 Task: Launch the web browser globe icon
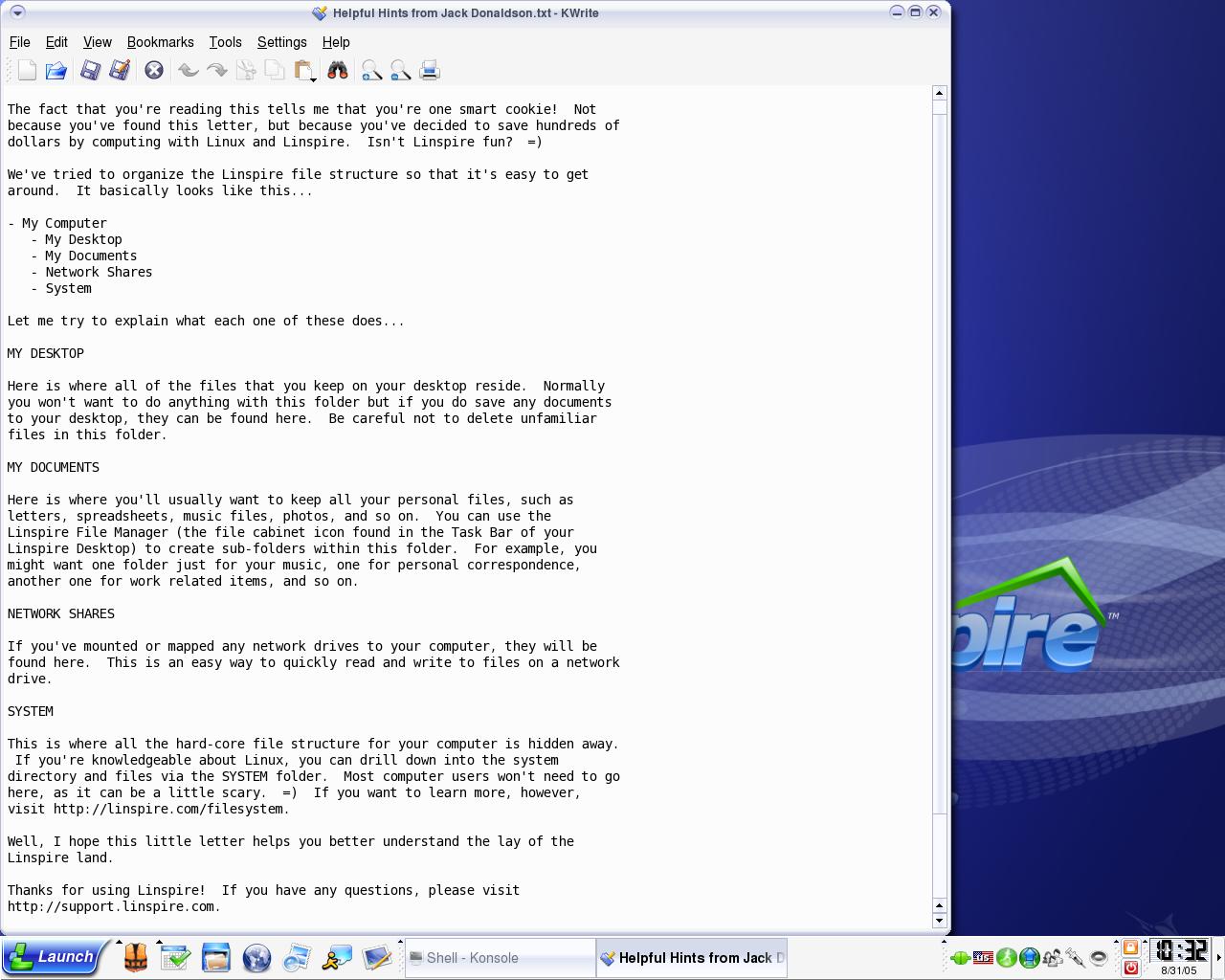point(256,957)
